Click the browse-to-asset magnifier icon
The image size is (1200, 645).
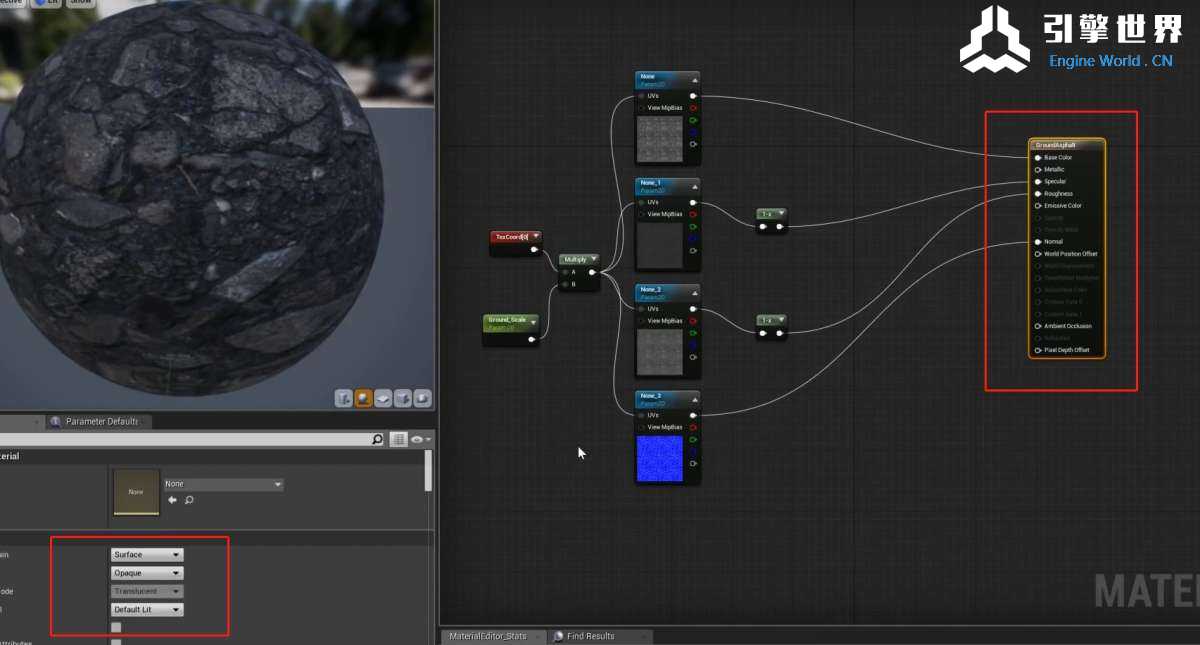[x=188, y=500]
